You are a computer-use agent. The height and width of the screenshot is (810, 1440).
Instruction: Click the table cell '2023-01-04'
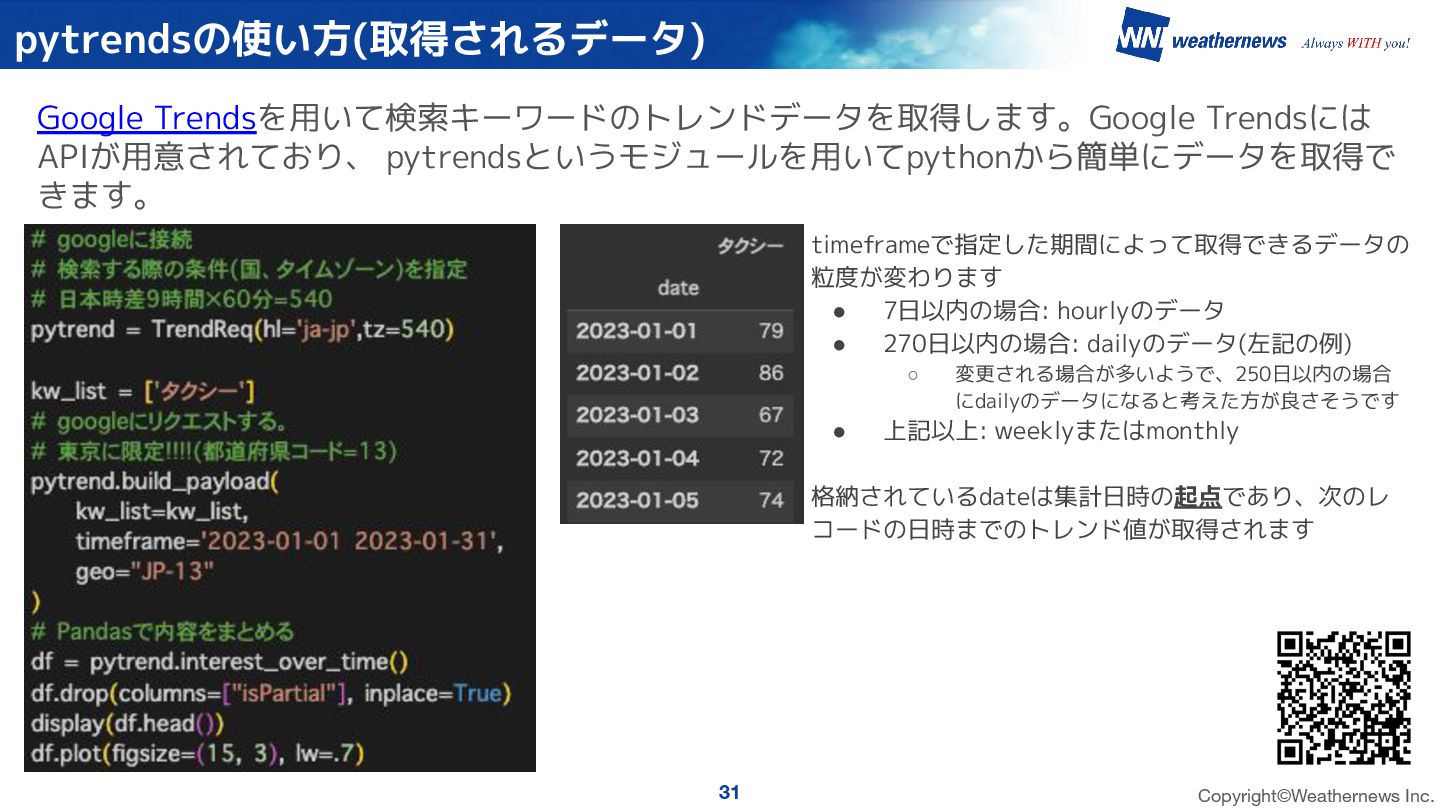point(636,458)
